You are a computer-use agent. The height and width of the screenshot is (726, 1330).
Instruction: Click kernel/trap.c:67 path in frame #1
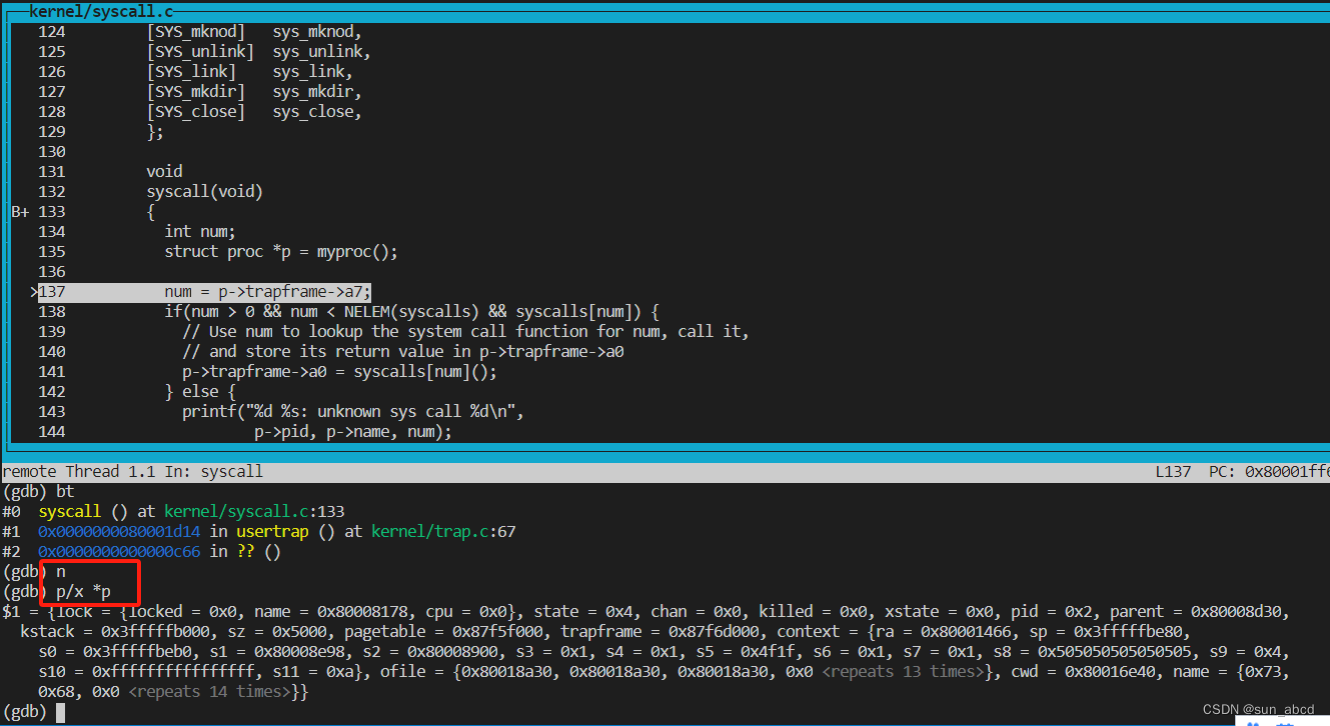point(443,531)
